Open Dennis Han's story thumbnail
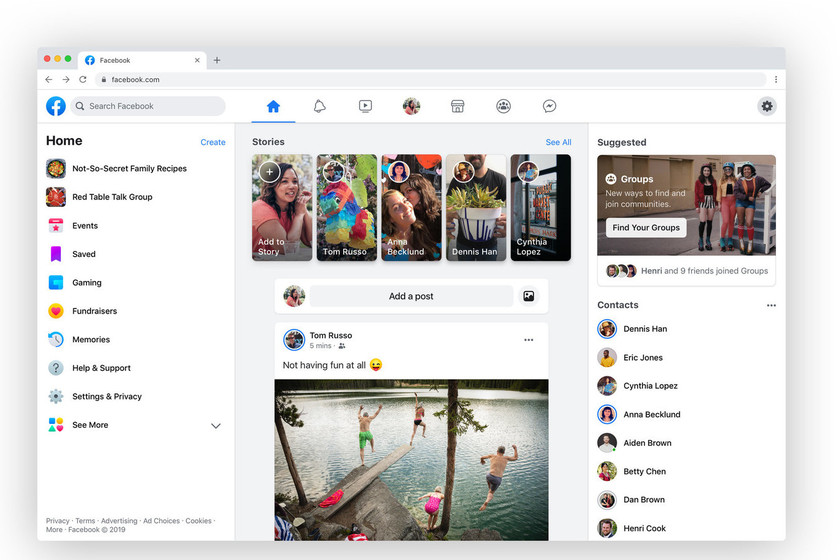This screenshot has width=840, height=560. [x=476, y=207]
